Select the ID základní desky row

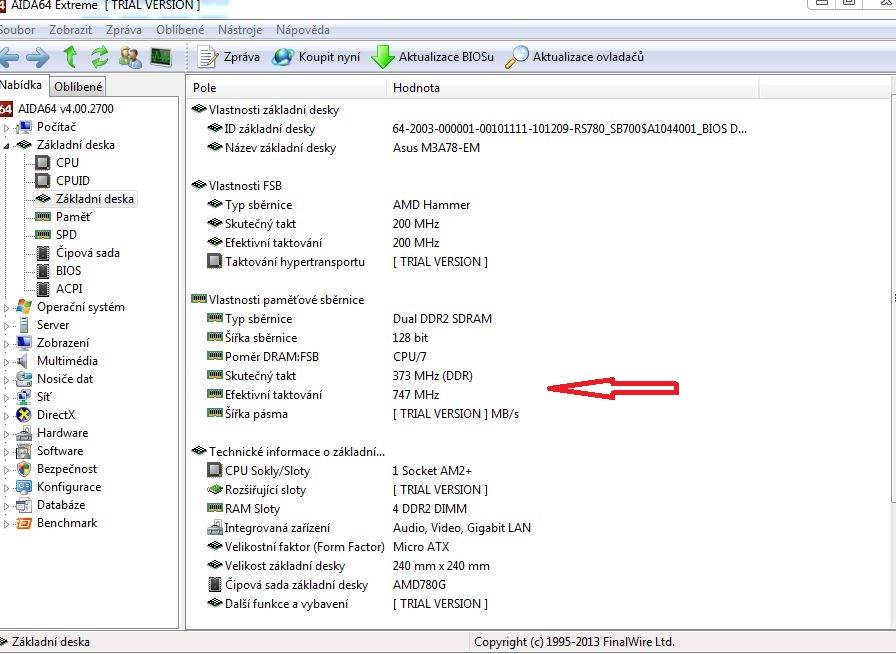tap(477, 129)
